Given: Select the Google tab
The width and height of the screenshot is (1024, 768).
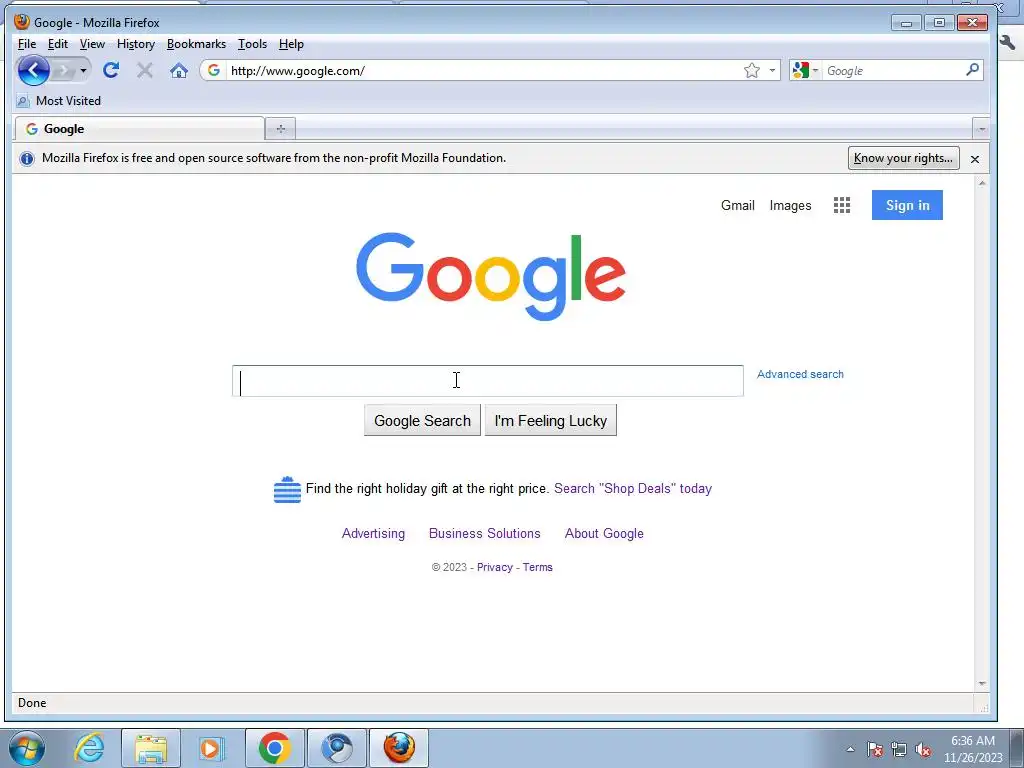Looking at the screenshot, I should pos(139,129).
